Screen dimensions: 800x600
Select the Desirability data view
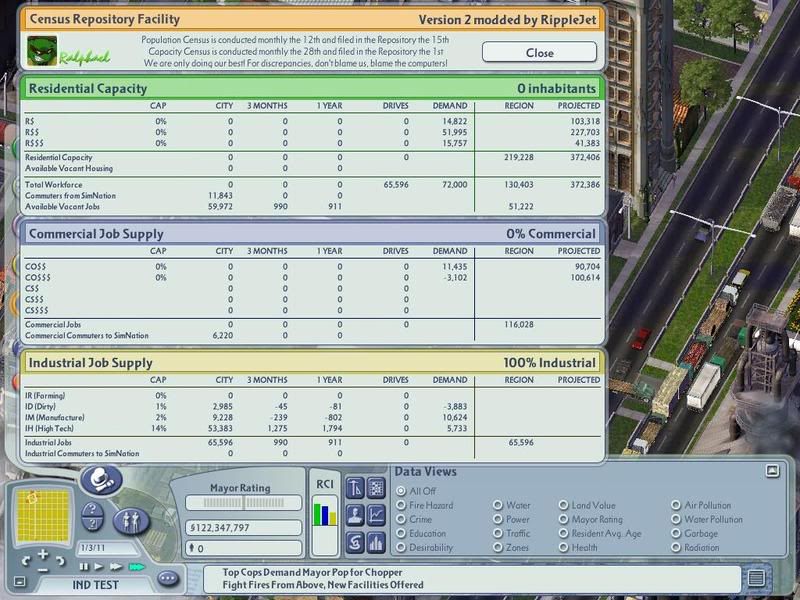pos(401,547)
